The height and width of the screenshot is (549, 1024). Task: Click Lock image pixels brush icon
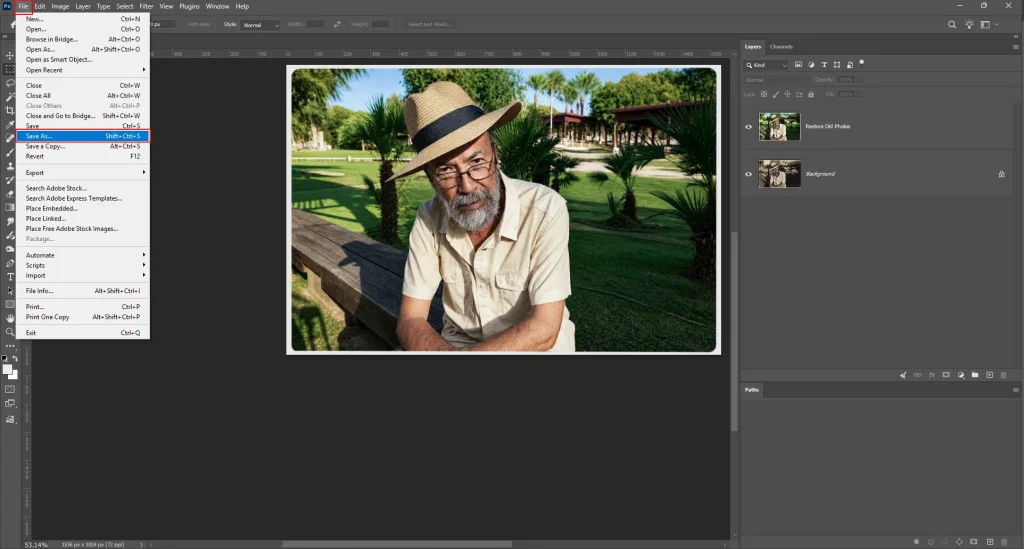click(776, 94)
